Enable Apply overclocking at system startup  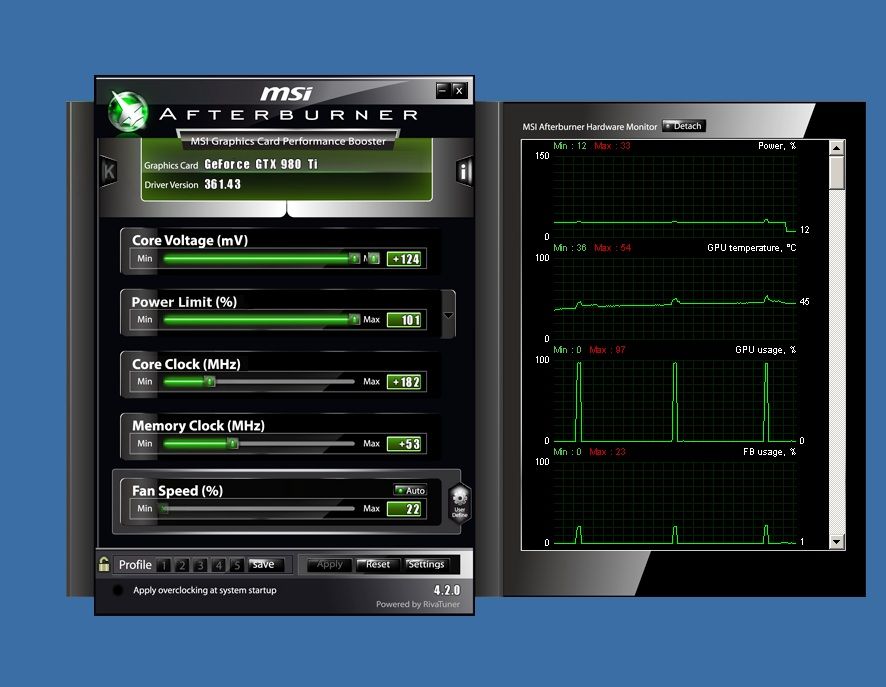tap(118, 590)
